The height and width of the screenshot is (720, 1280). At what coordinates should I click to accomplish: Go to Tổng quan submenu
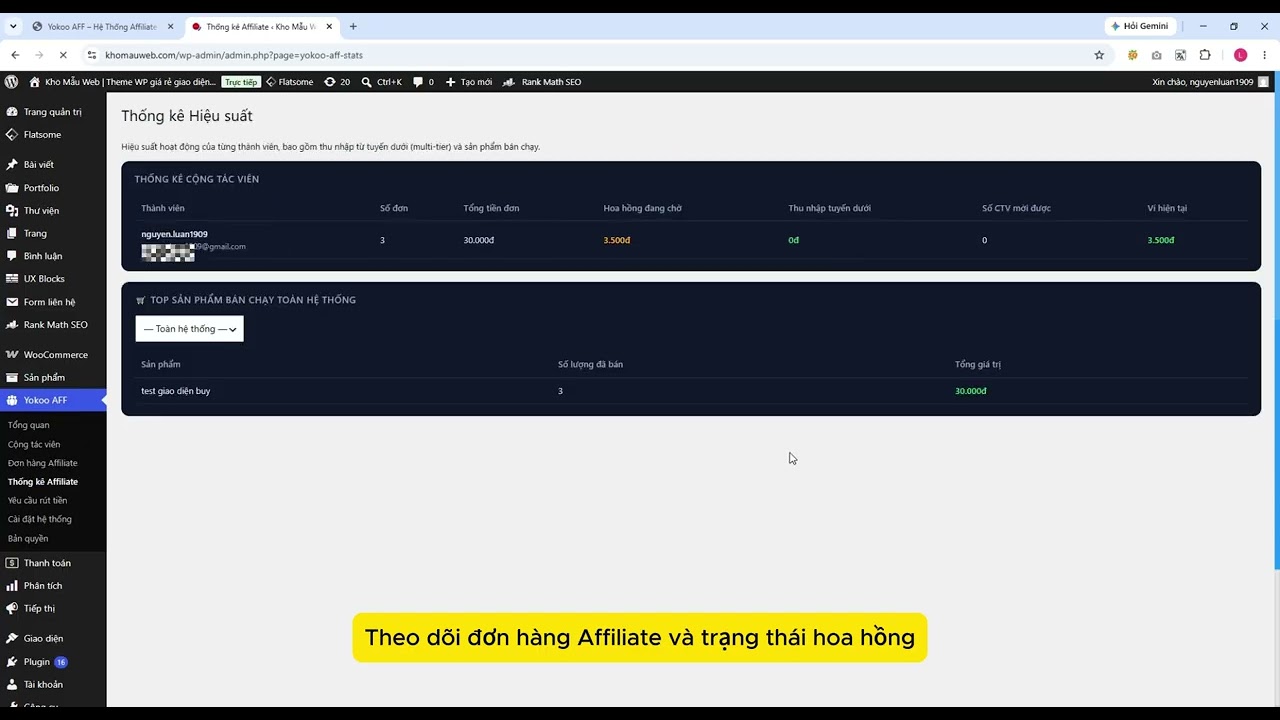[x=28, y=425]
